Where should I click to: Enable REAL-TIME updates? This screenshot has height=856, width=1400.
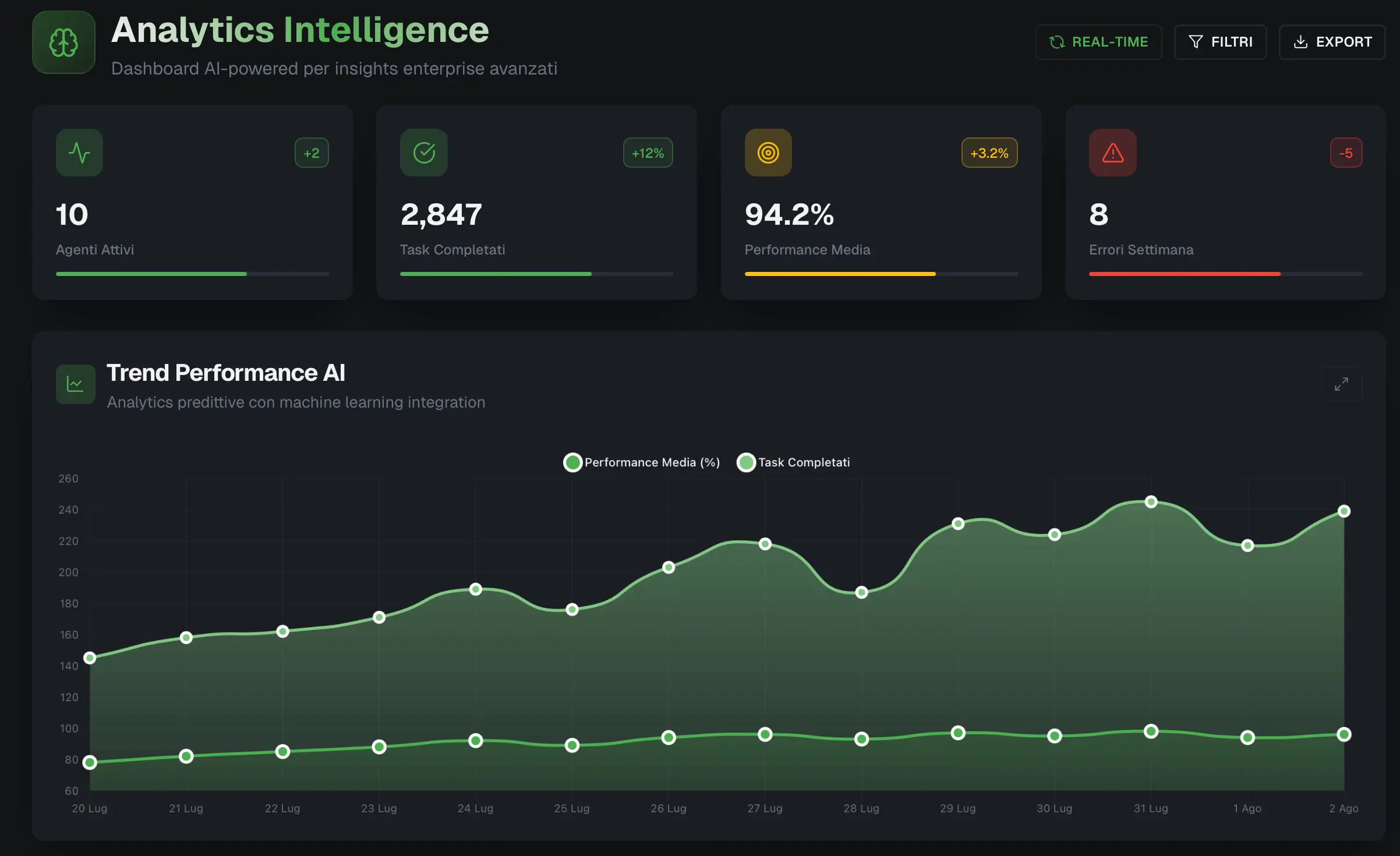1098,41
